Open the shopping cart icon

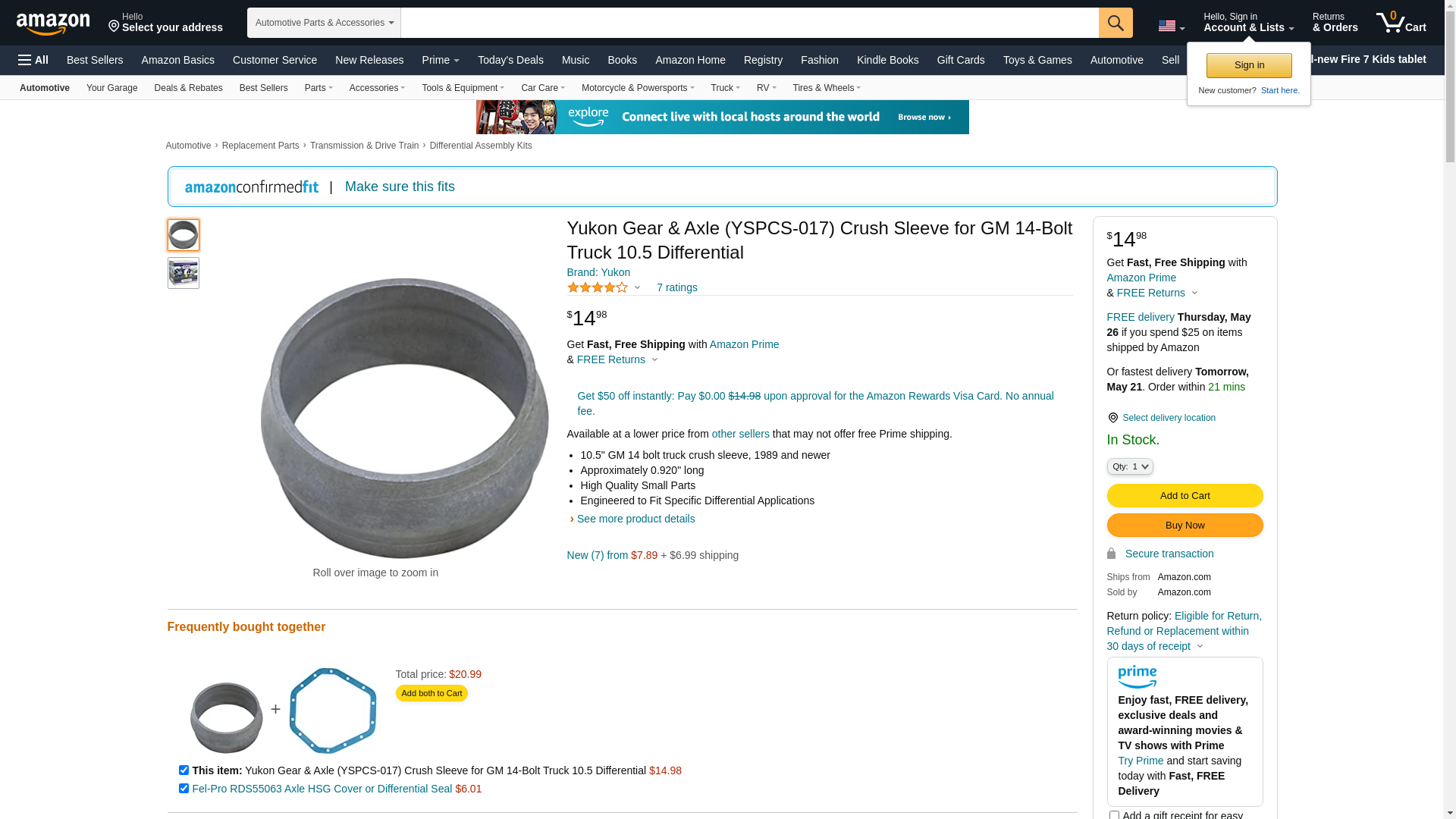1401,23
